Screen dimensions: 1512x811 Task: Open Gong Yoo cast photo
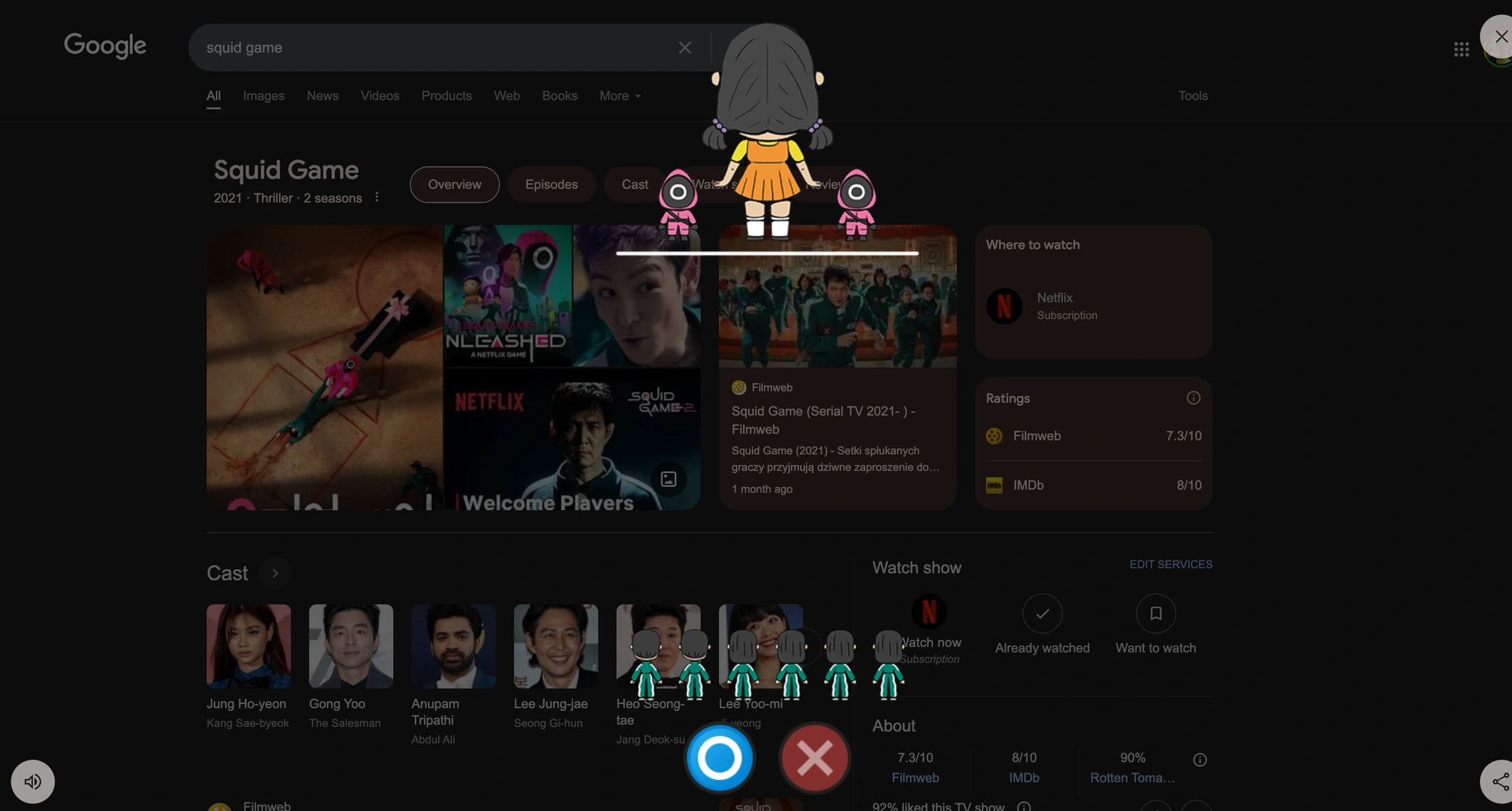[x=351, y=646]
